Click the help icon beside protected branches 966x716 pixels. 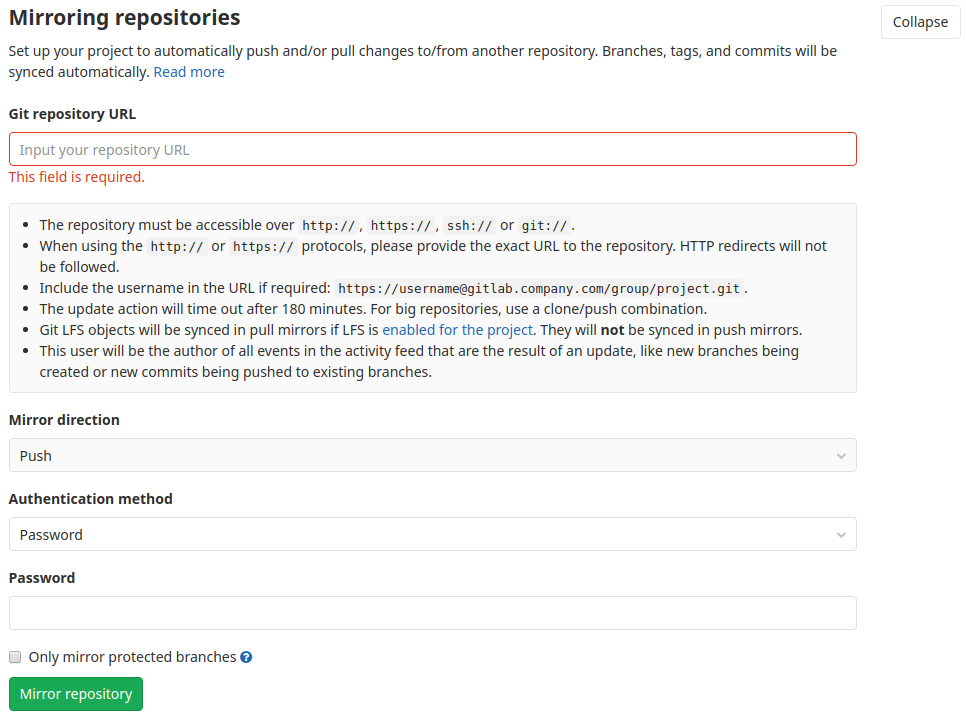(246, 657)
